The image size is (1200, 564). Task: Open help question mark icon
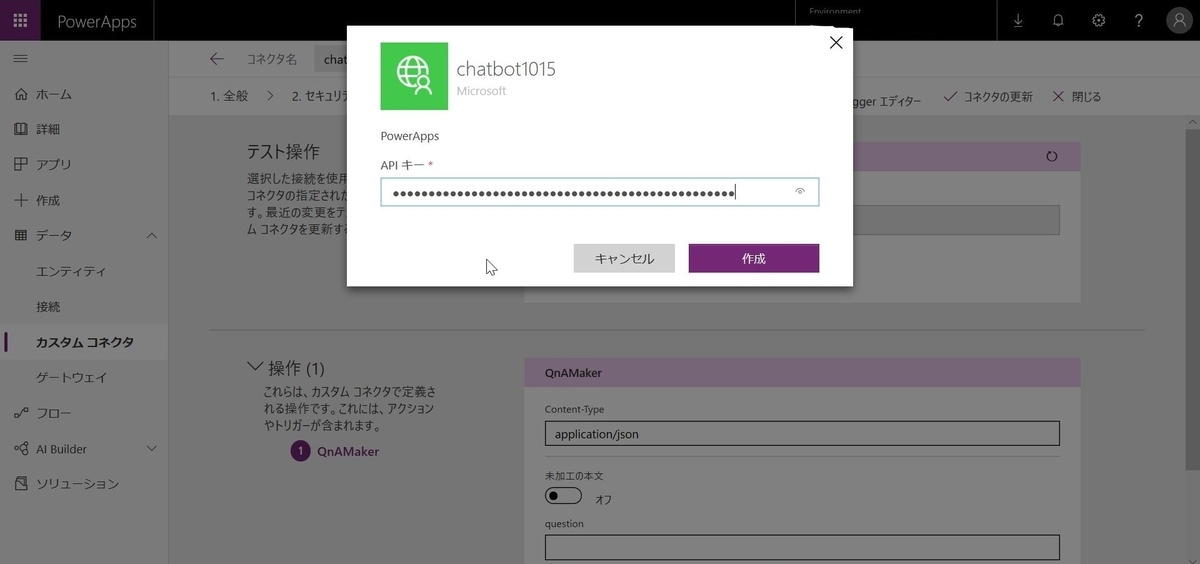pos(1138,21)
